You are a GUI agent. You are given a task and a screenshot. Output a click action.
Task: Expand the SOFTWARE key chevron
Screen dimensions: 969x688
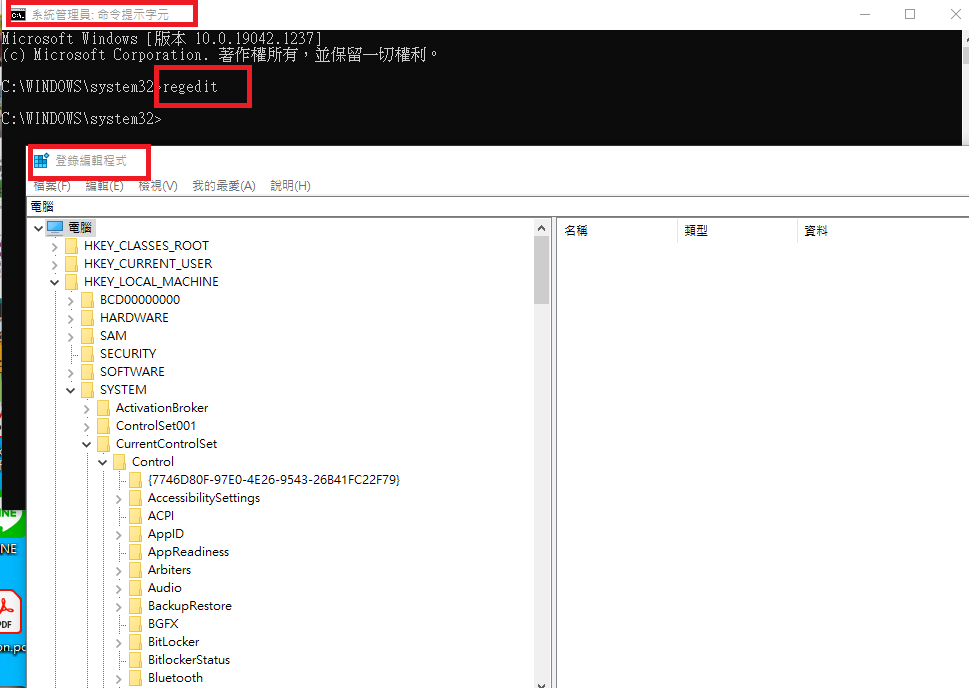[70, 373]
